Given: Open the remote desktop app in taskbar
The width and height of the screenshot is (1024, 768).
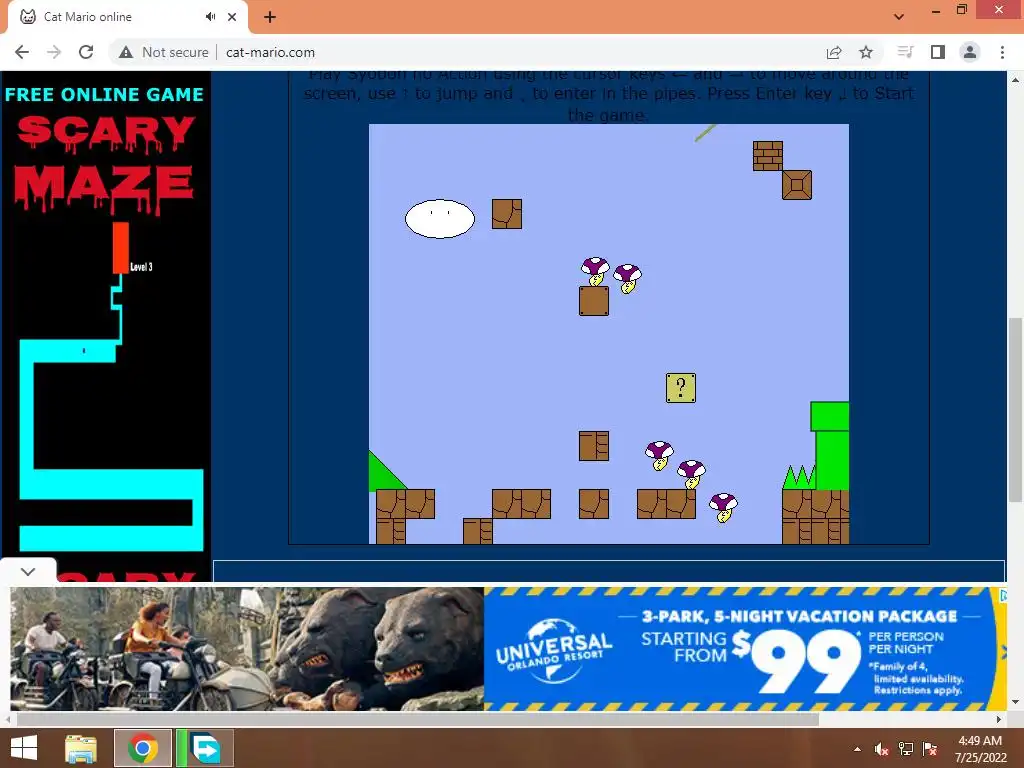Looking at the screenshot, I should coord(204,748).
